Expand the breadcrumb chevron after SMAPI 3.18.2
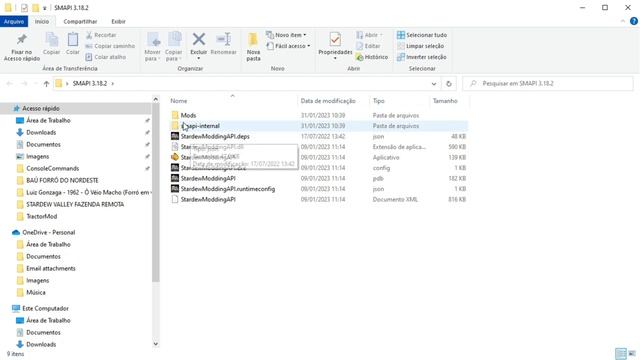Image resolution: width=640 pixels, height=360 pixels. point(113,84)
